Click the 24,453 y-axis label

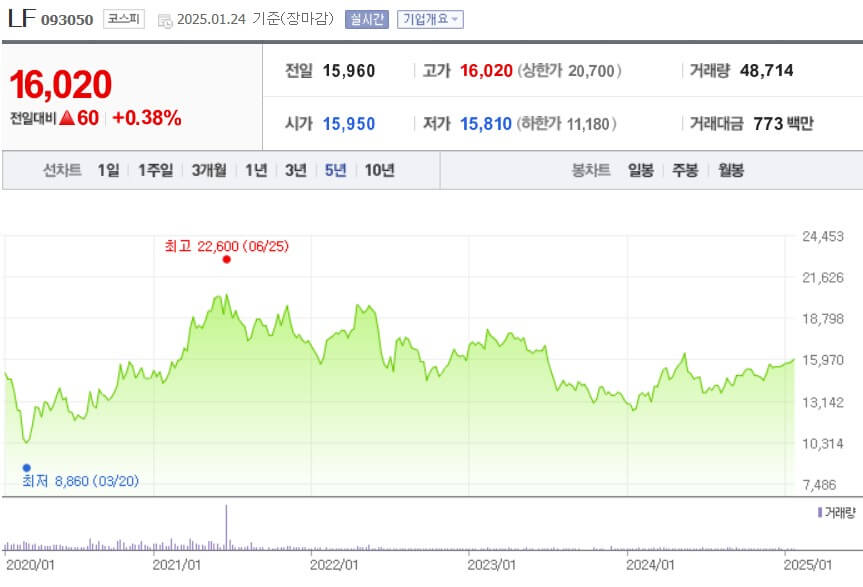coord(823,237)
